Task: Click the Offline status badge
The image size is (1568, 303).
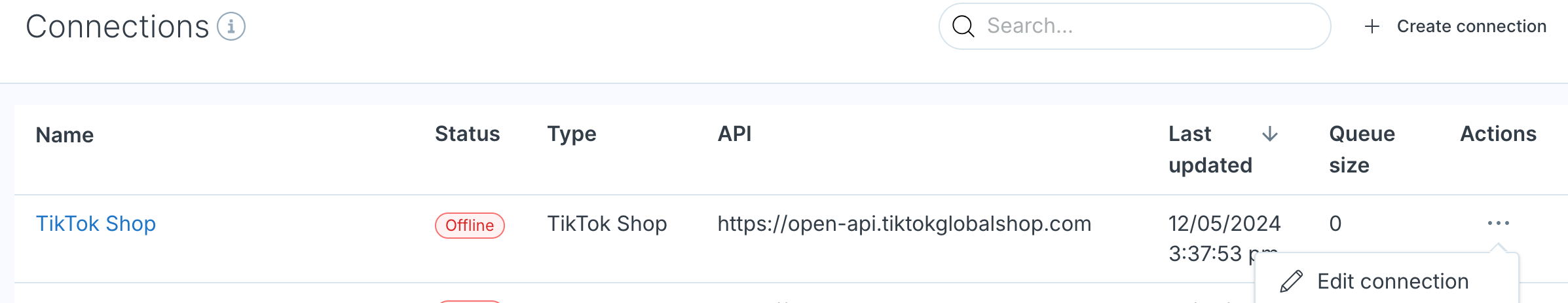Action: tap(470, 226)
